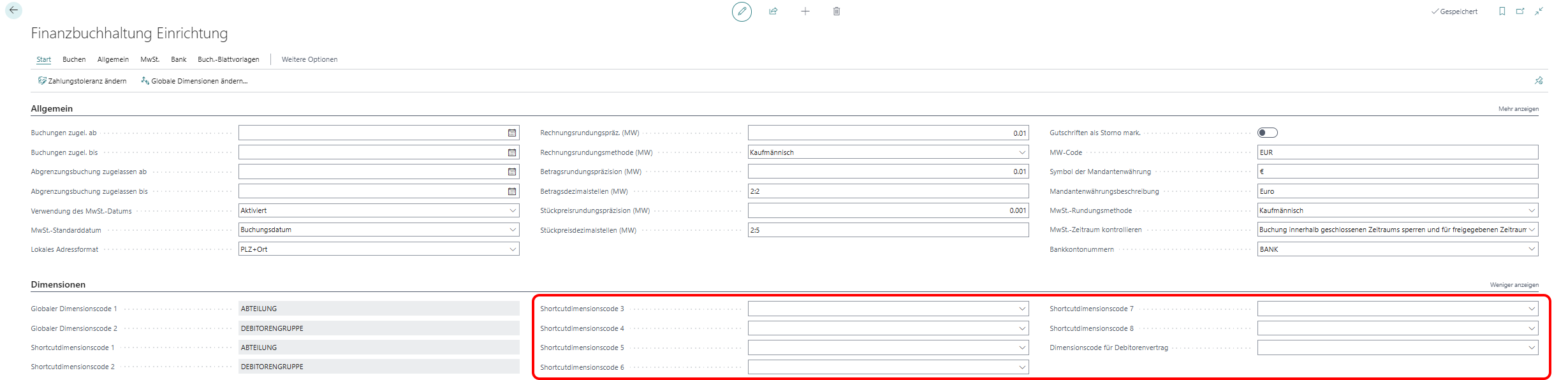Open the Bank menu
This screenshot has height=380, width=1568.
pyautogui.click(x=179, y=59)
